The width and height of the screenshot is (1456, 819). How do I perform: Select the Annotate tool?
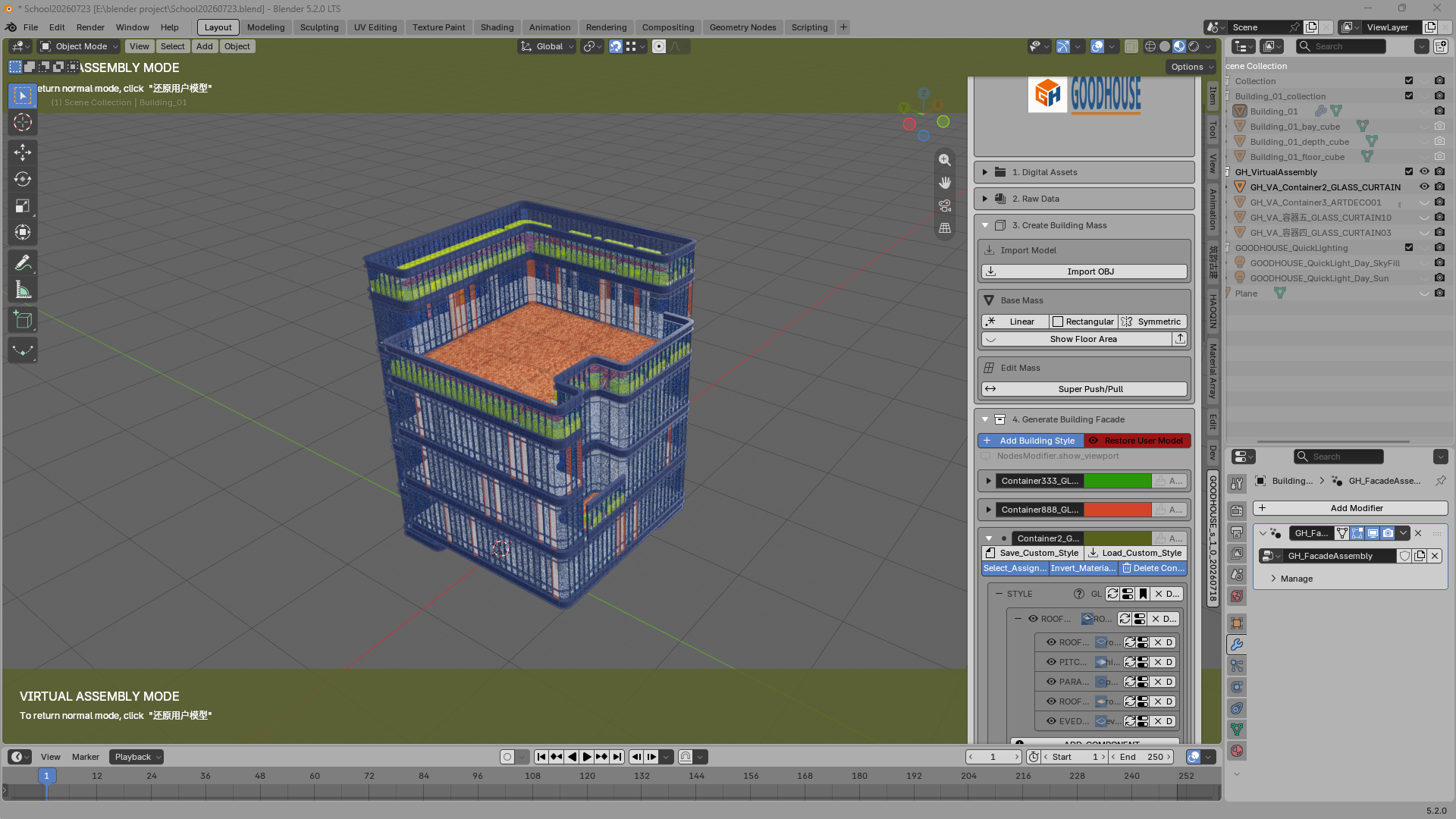click(x=23, y=262)
